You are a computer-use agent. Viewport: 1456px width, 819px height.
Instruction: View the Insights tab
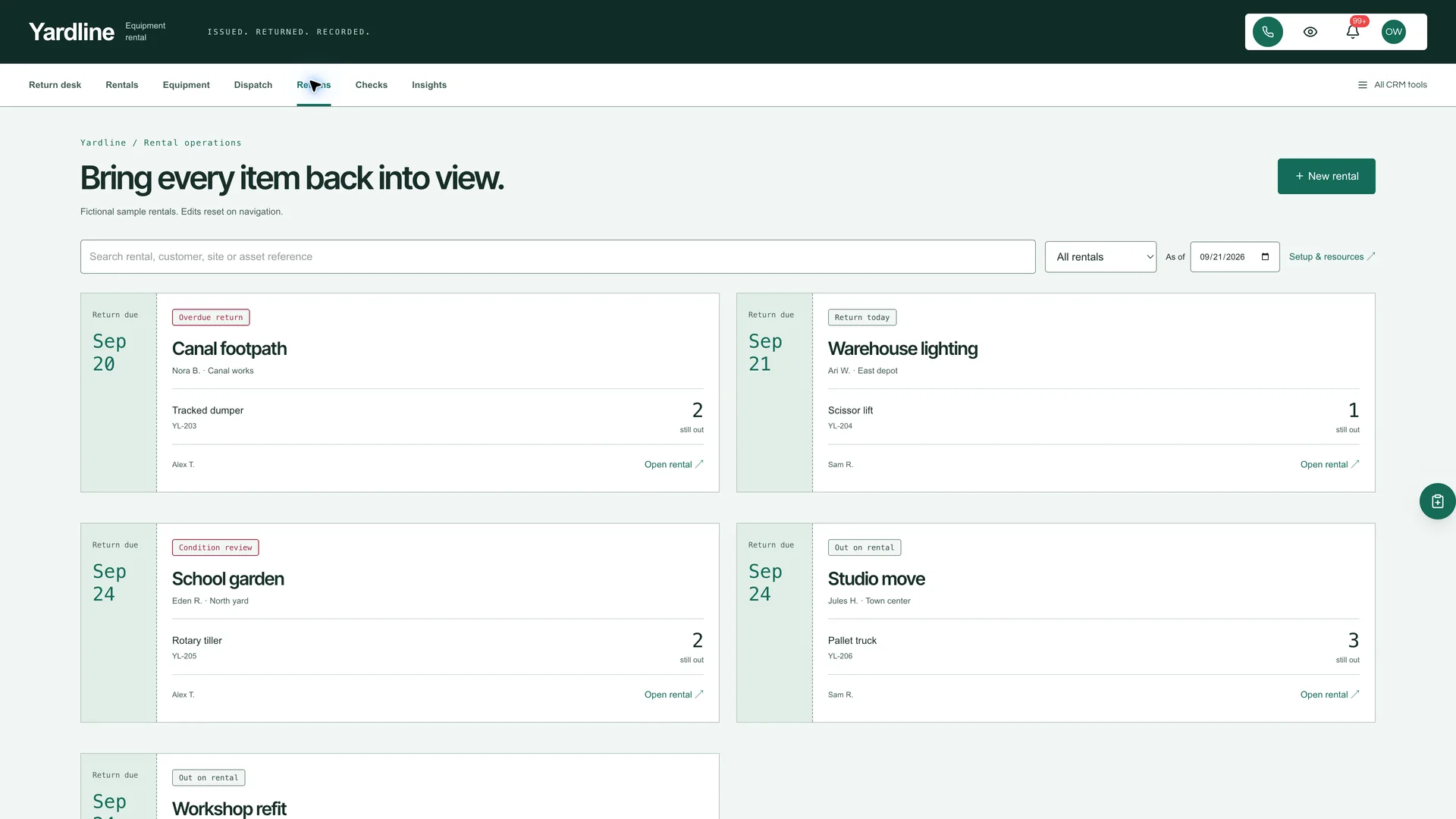tap(429, 85)
